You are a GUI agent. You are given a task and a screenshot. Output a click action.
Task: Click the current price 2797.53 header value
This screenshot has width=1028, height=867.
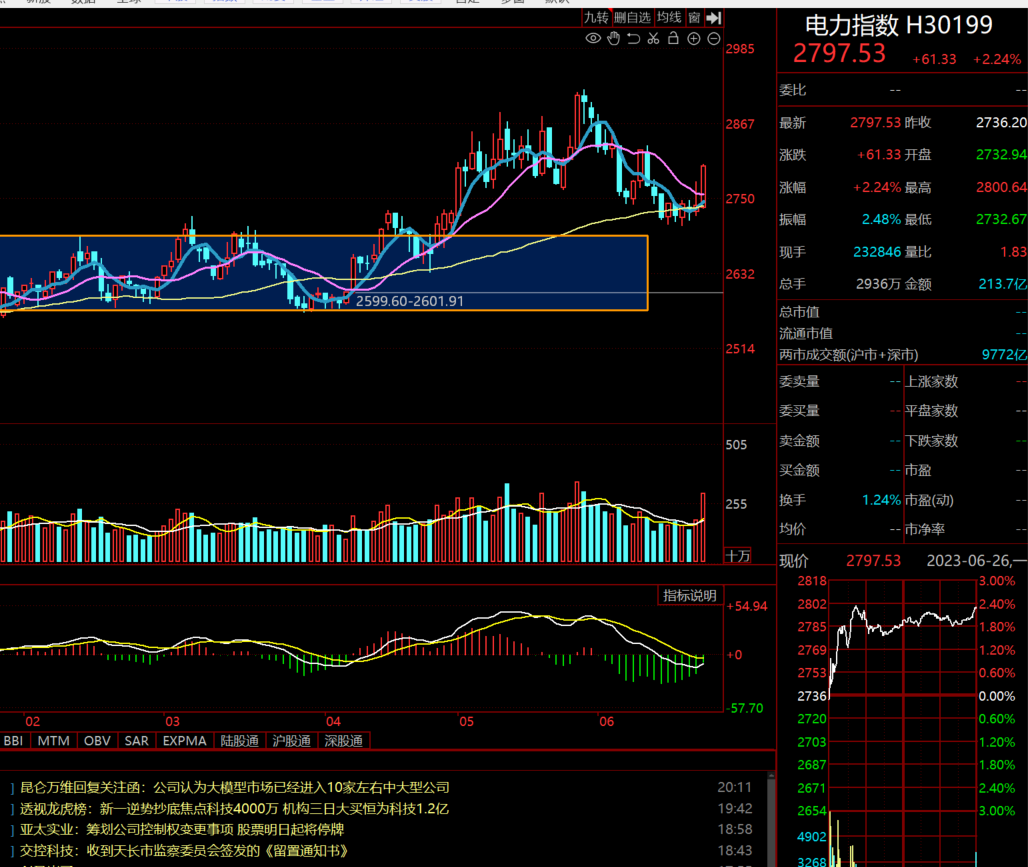[839, 53]
